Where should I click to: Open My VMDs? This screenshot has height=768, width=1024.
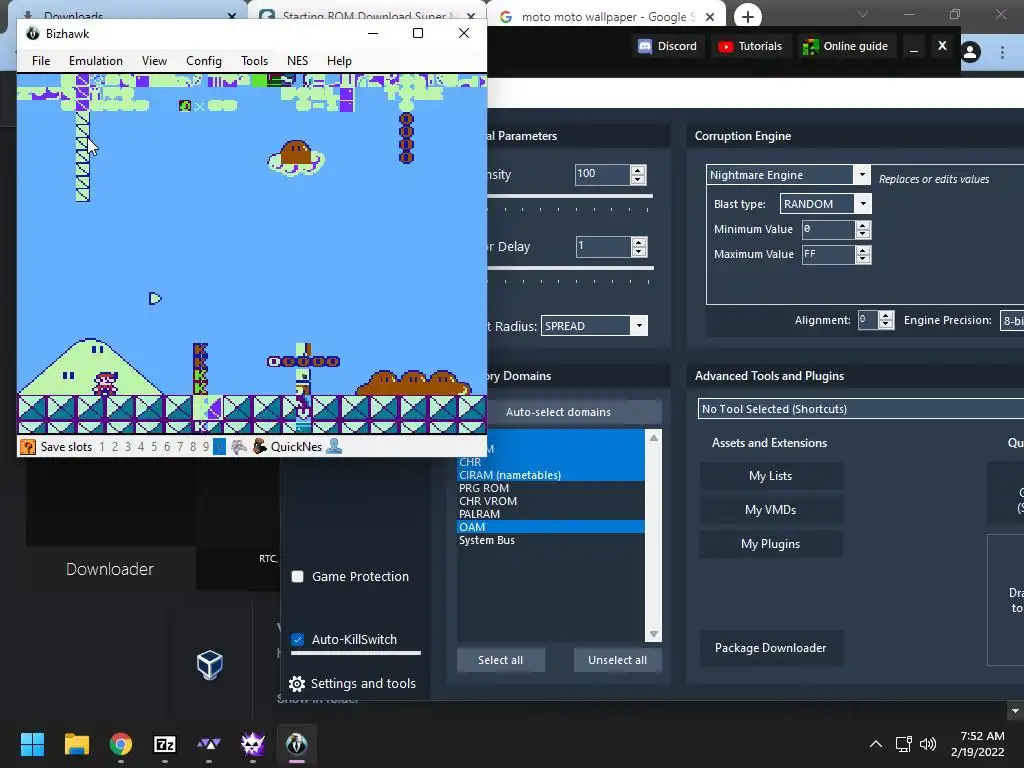pos(771,510)
